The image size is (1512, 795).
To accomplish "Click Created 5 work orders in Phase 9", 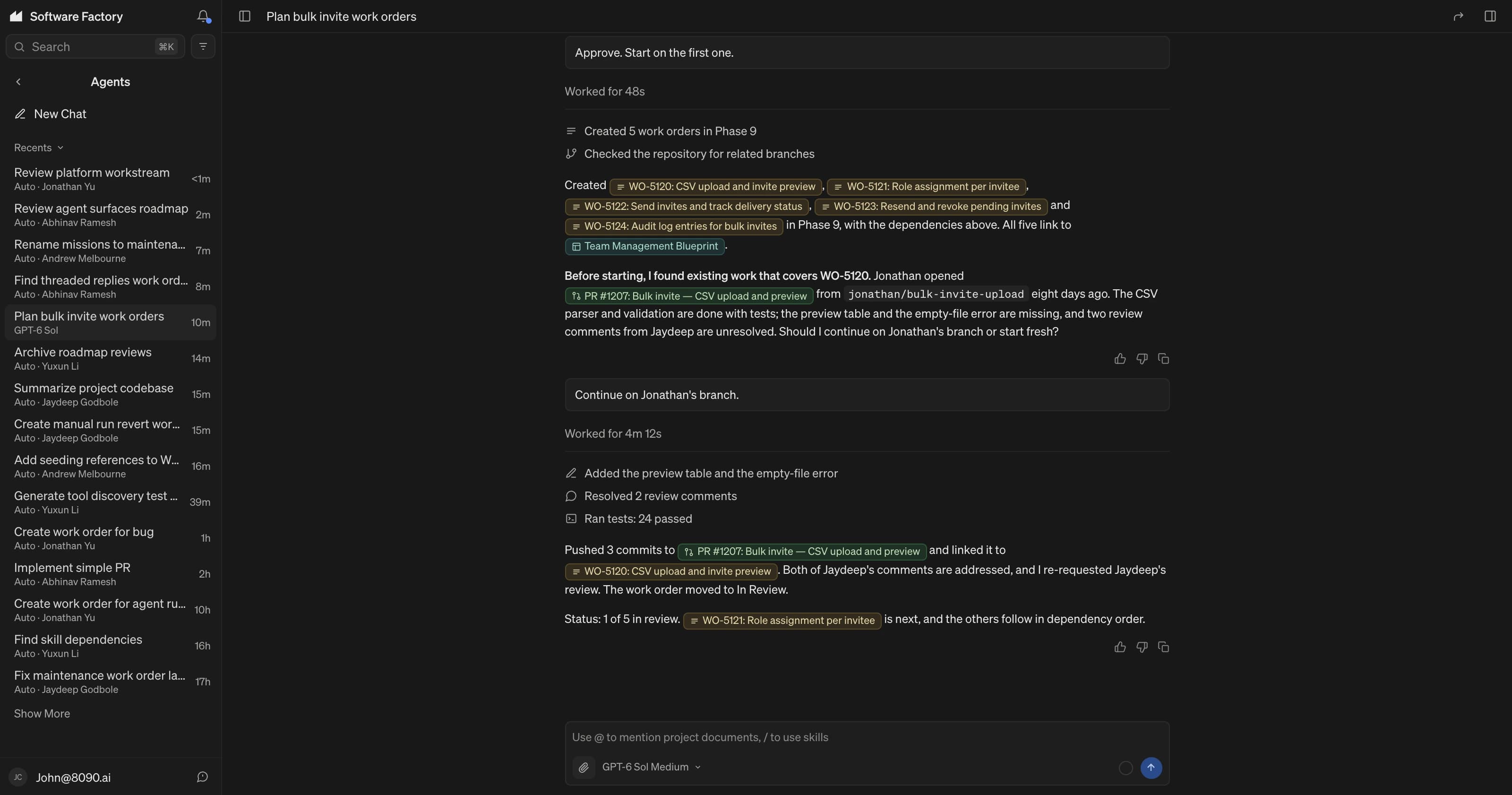I will [x=670, y=131].
